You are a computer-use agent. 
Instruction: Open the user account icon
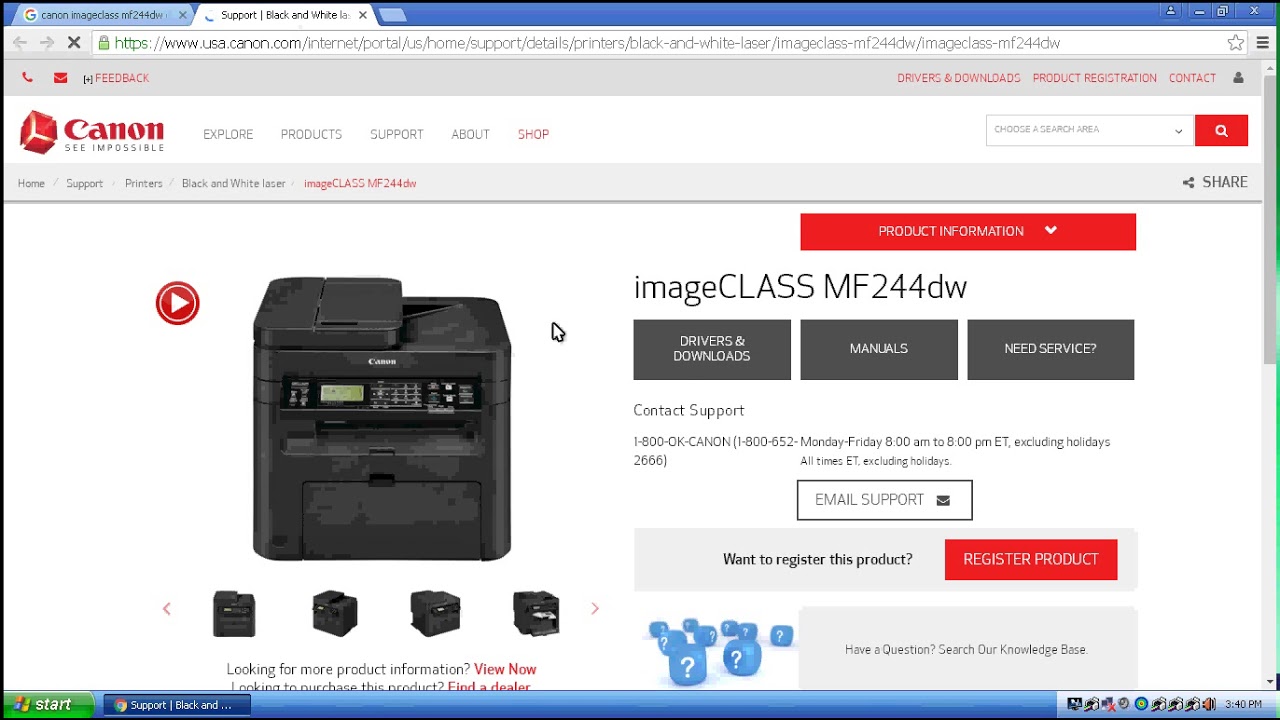pos(1238,78)
